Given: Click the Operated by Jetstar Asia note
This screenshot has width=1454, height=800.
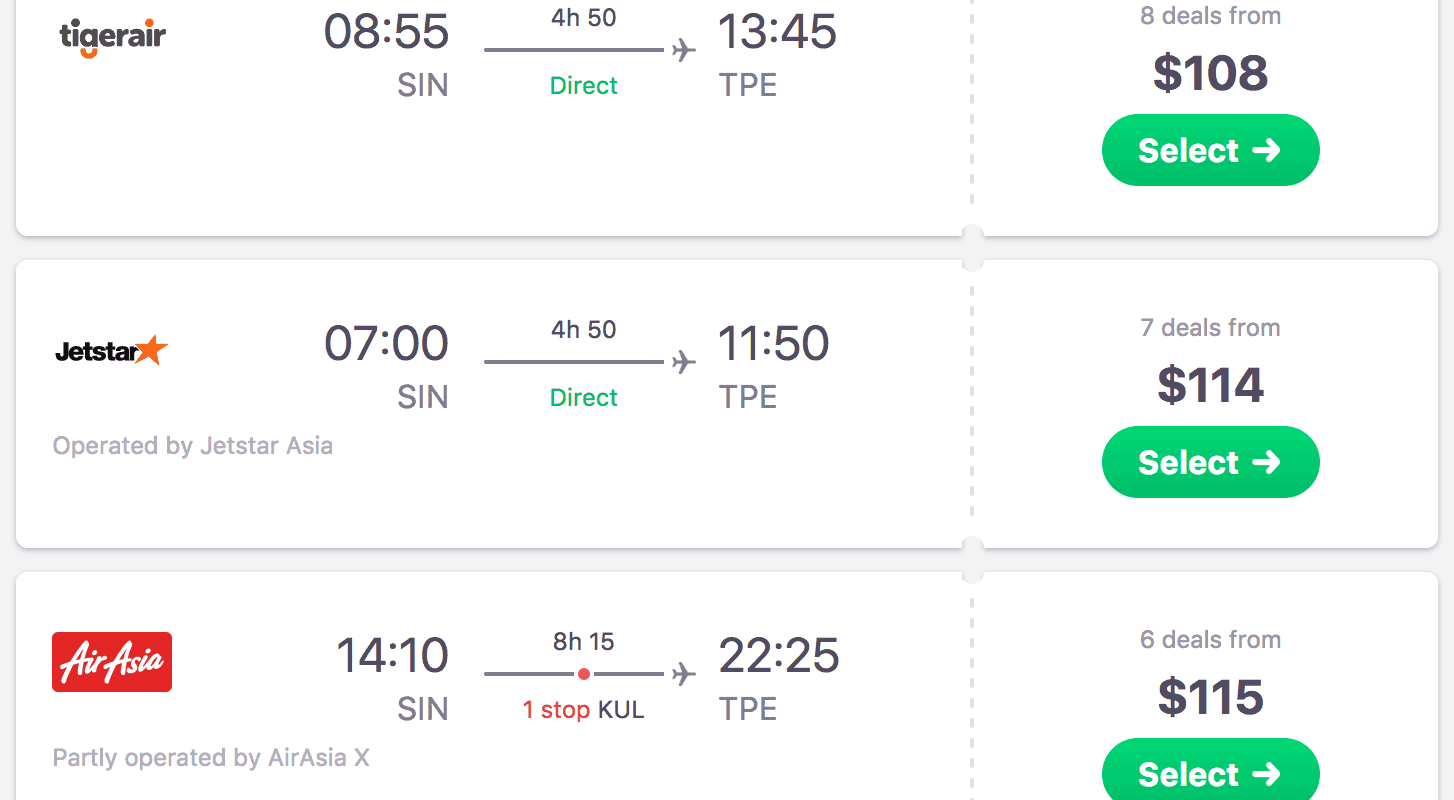Looking at the screenshot, I should [193, 446].
